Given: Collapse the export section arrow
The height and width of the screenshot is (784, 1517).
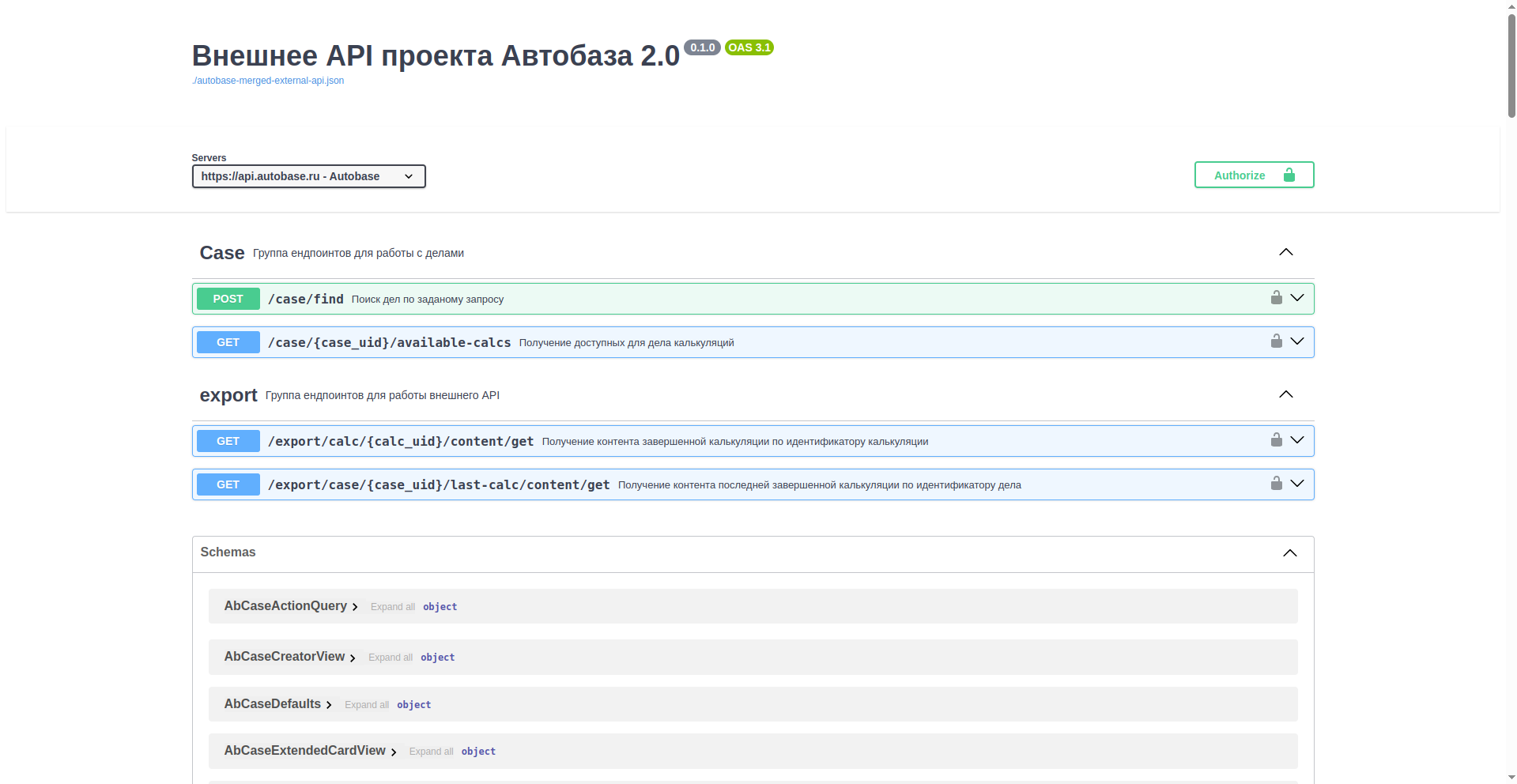Looking at the screenshot, I should point(1286,394).
